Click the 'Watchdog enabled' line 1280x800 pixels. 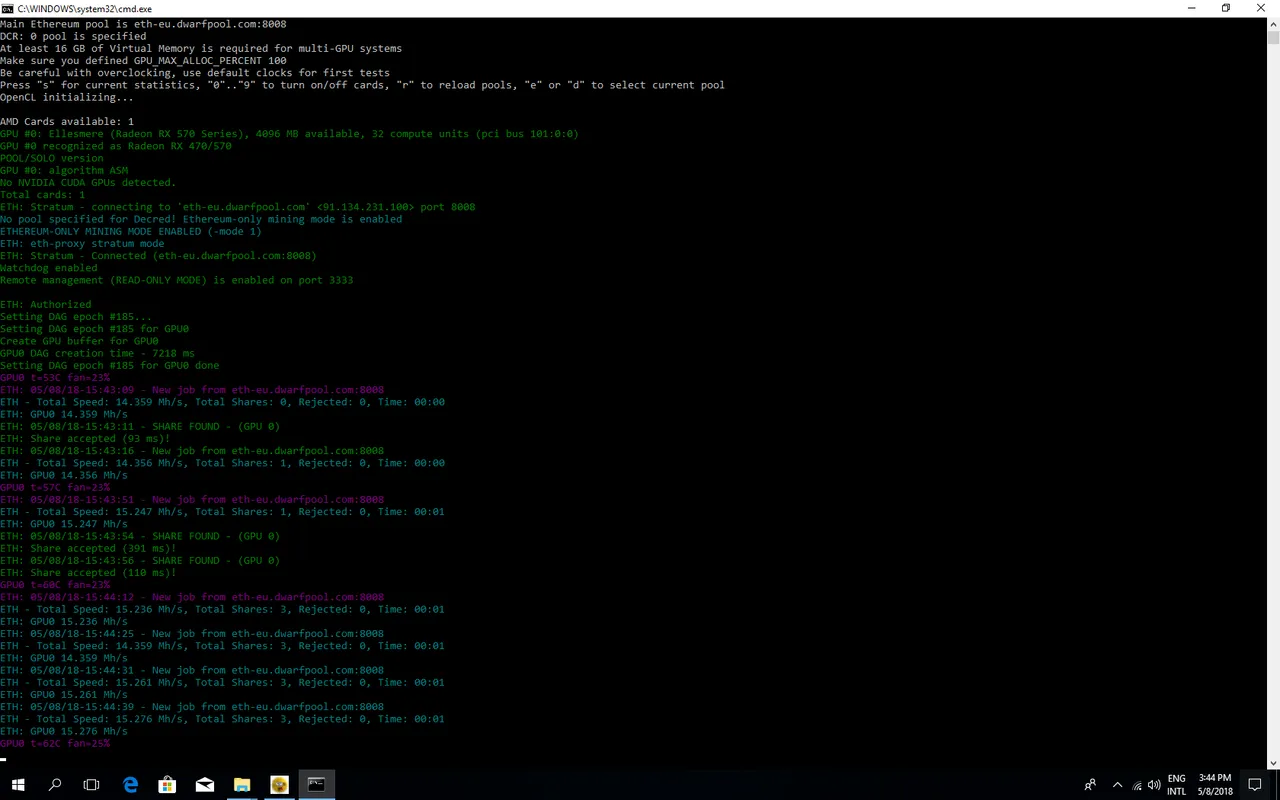click(49, 268)
